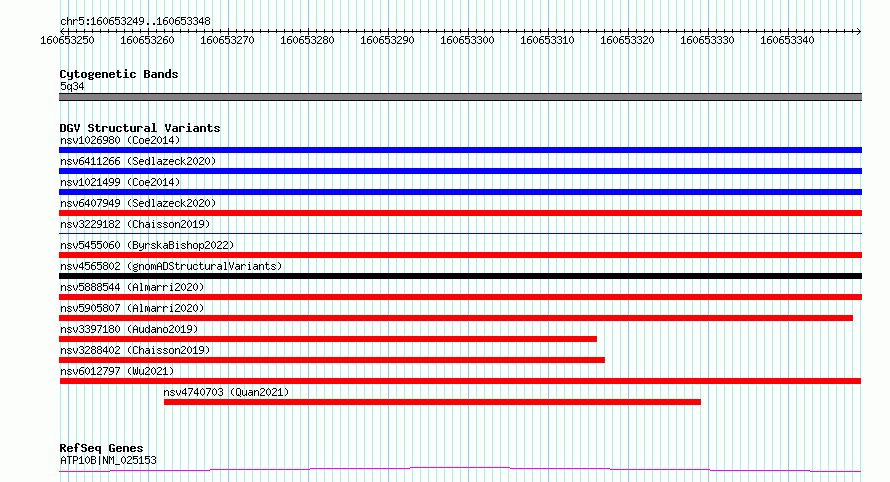
Task: Open variant label nsv3397180 (Audano2019)
Action: click(x=129, y=329)
